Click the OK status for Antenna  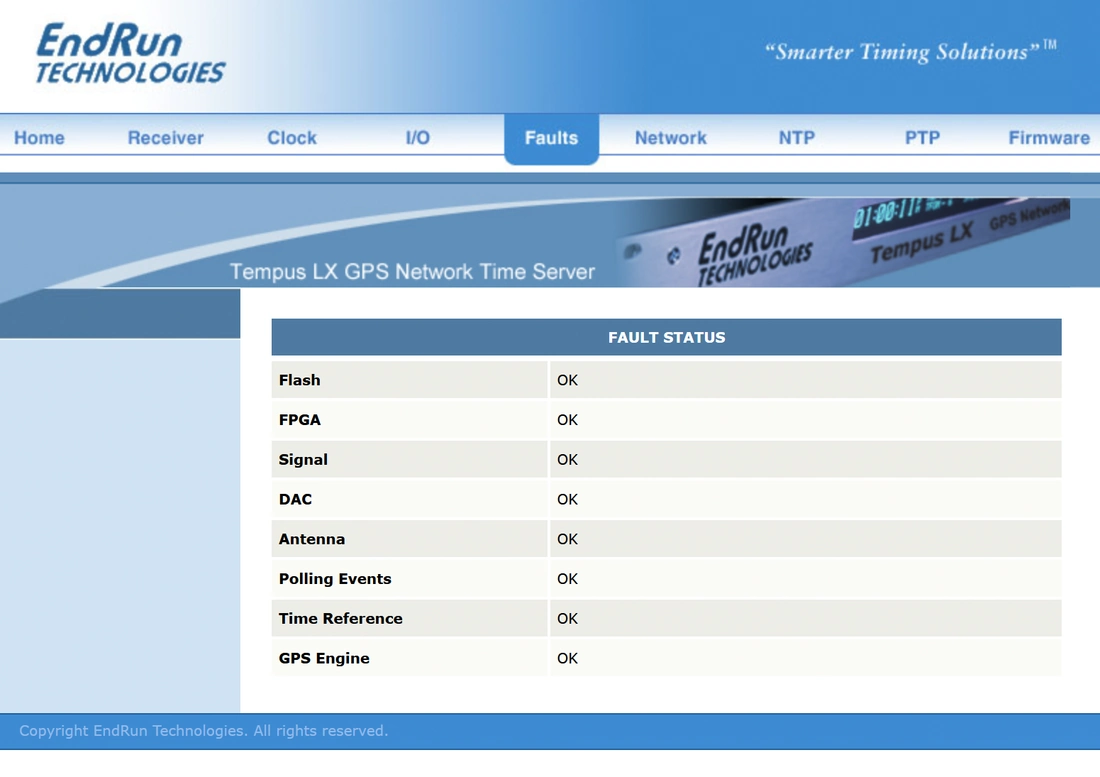[x=568, y=539]
